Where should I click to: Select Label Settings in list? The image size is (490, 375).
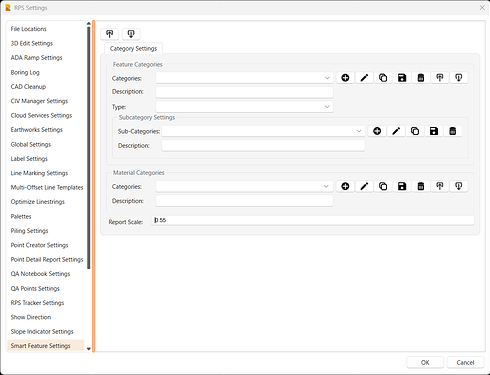tap(29, 159)
